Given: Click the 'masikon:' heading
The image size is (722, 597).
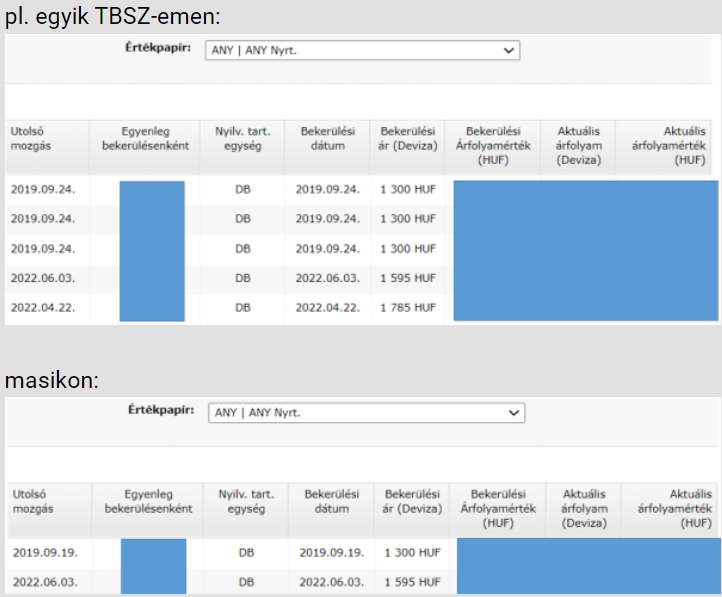Looking at the screenshot, I should (52, 380).
